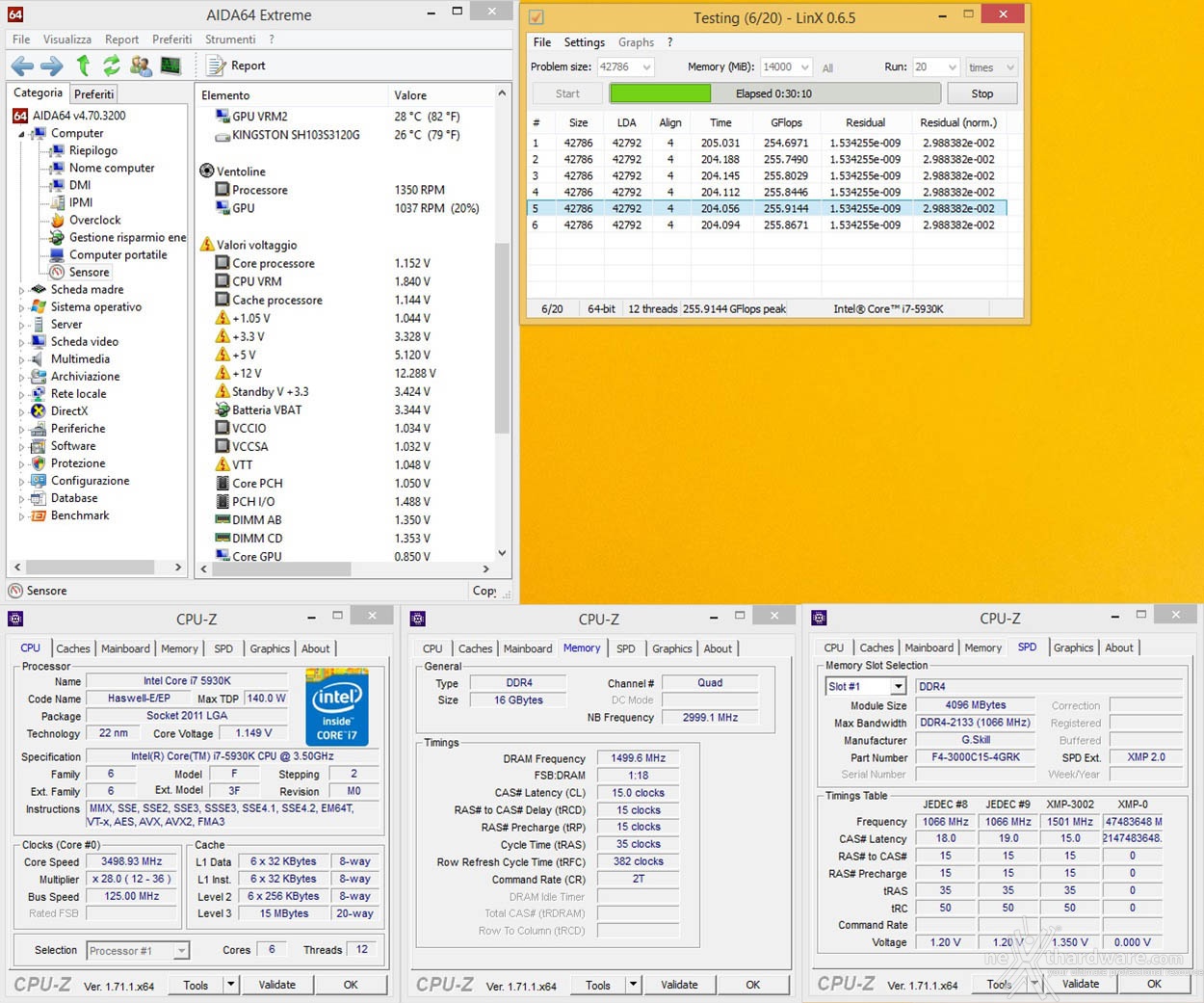Click the Report document icon in AIDA64 toolbar
Viewport: 1204px width, 1003px height.
pos(217,66)
